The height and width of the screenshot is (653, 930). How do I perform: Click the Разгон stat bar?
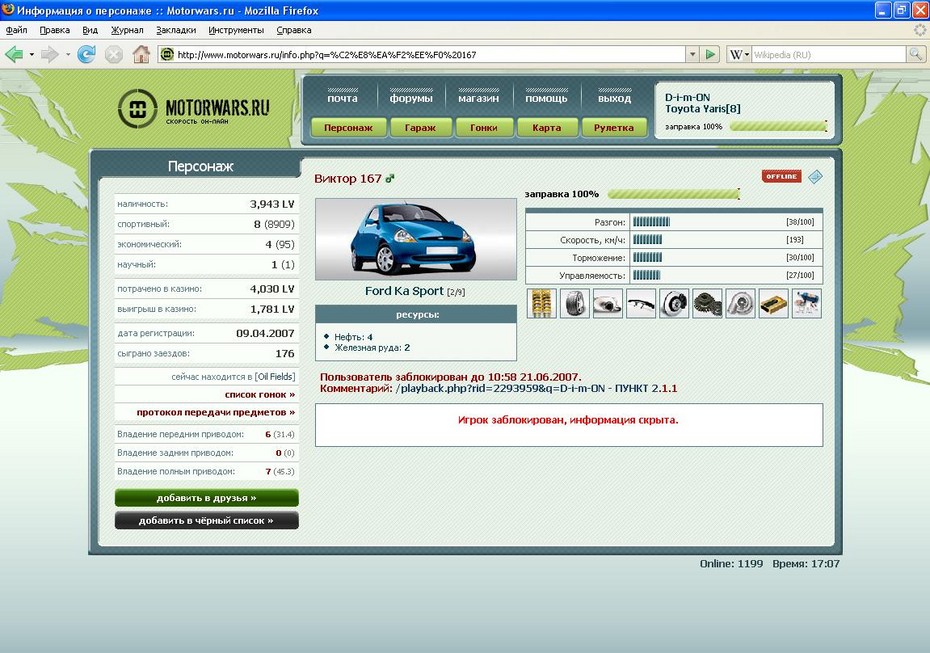pyautogui.click(x=651, y=222)
